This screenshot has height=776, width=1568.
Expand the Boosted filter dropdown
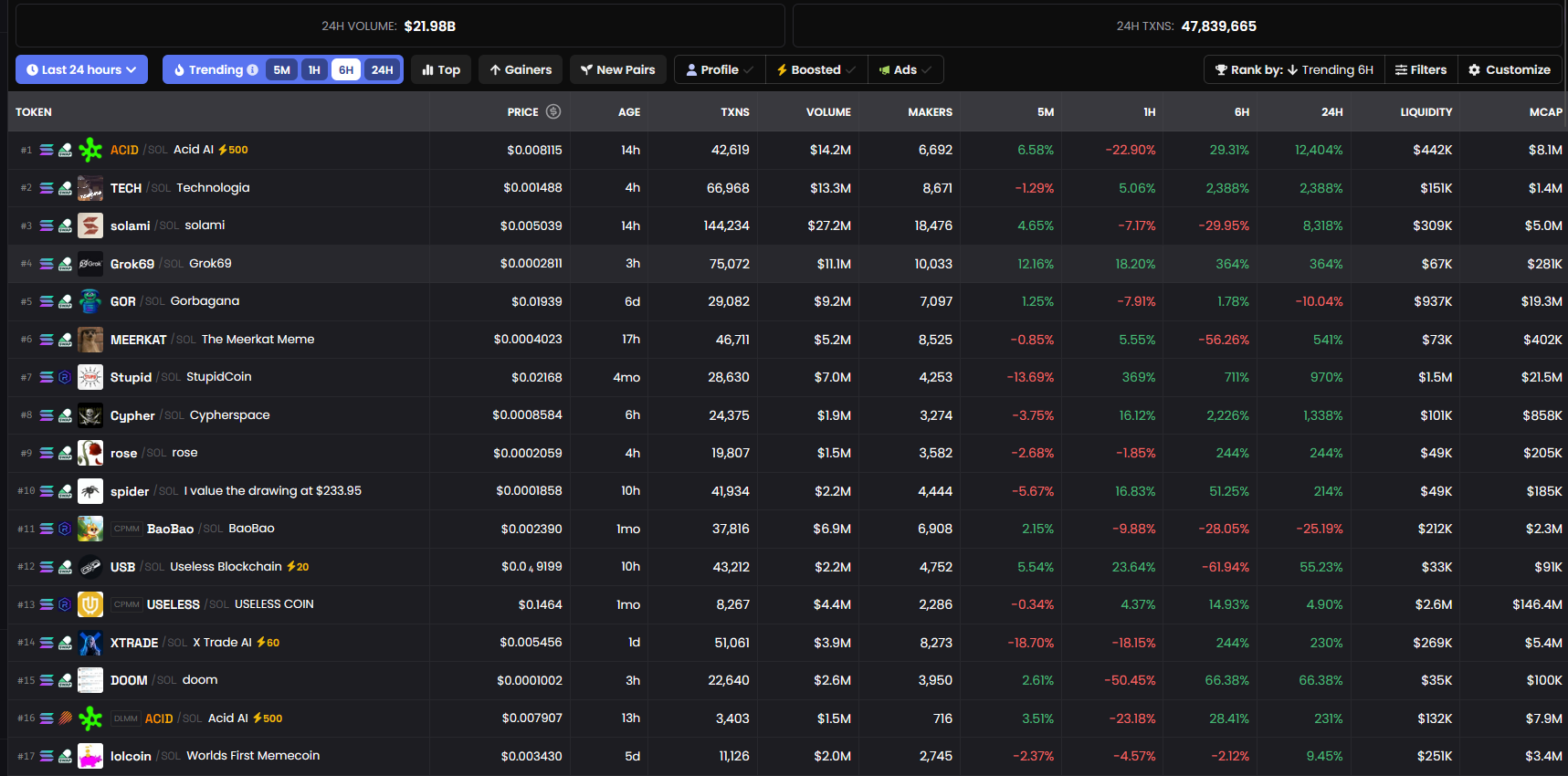[816, 69]
